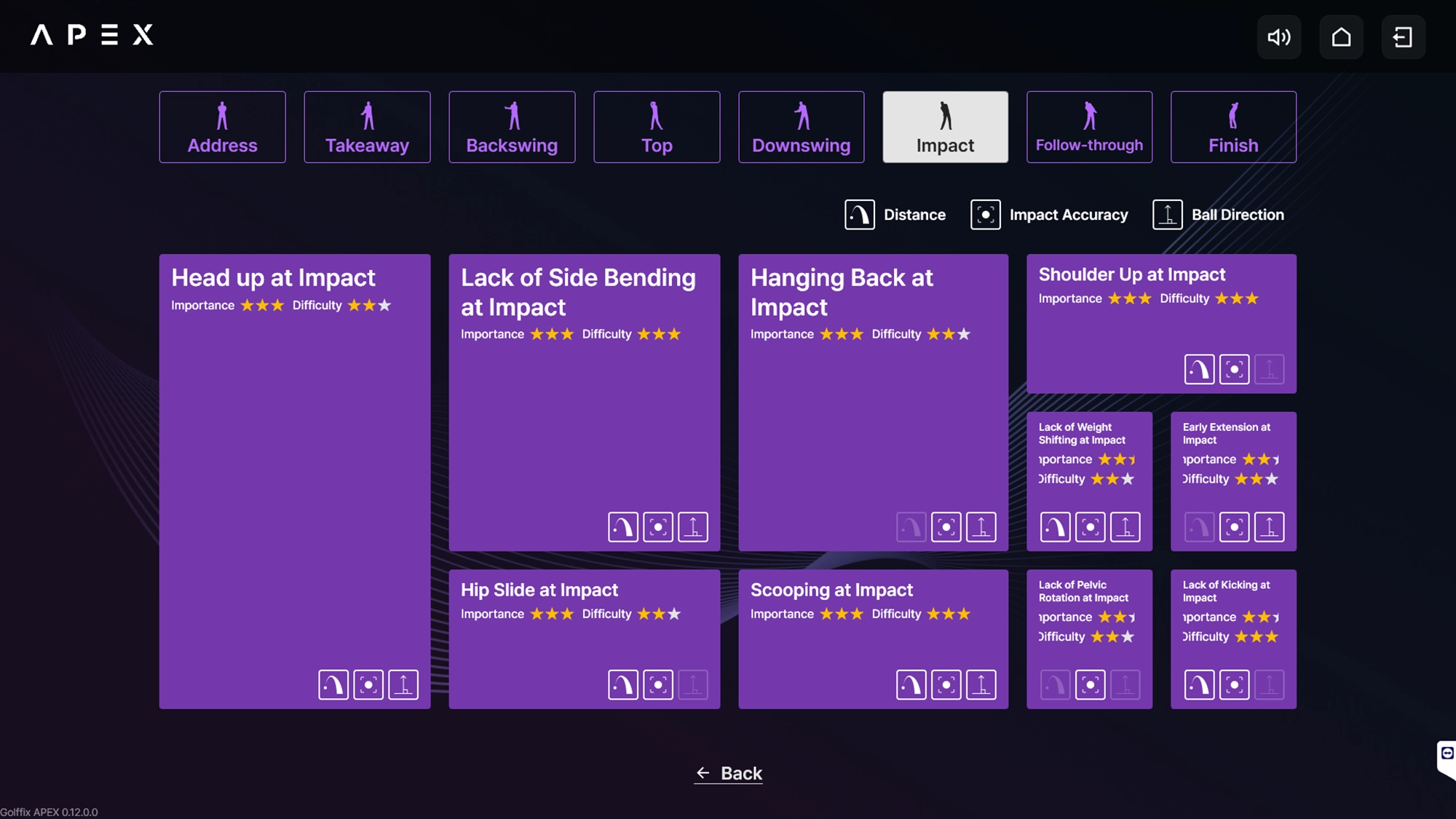Viewport: 1456px width, 819px height.
Task: Select the Follow-through swing phase tab
Action: pyautogui.click(x=1089, y=127)
